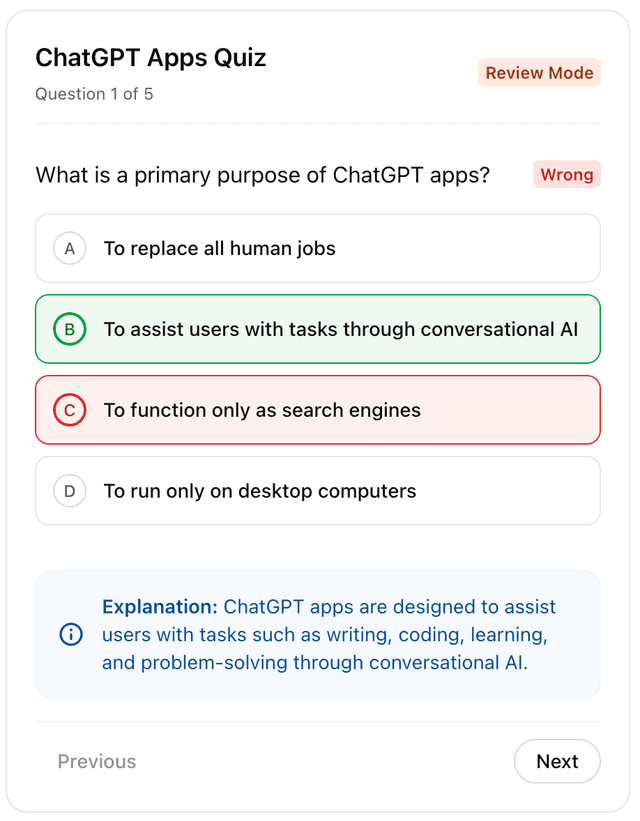Image resolution: width=640 pixels, height=821 pixels.
Task: Select answer "To replace all human jobs"
Action: [220, 248]
